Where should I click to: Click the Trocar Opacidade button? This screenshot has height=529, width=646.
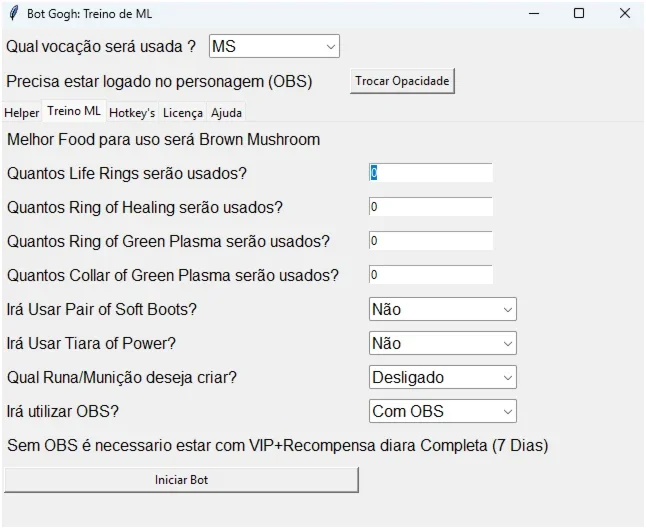tap(402, 81)
